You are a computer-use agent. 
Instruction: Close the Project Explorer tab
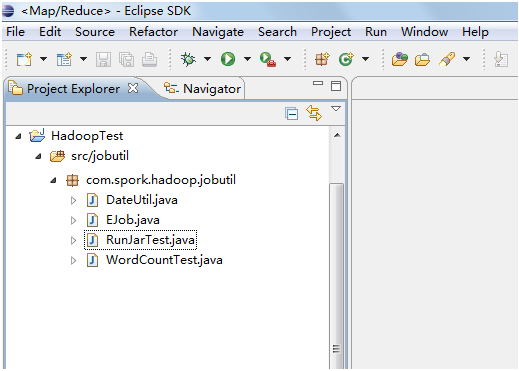[x=133, y=88]
